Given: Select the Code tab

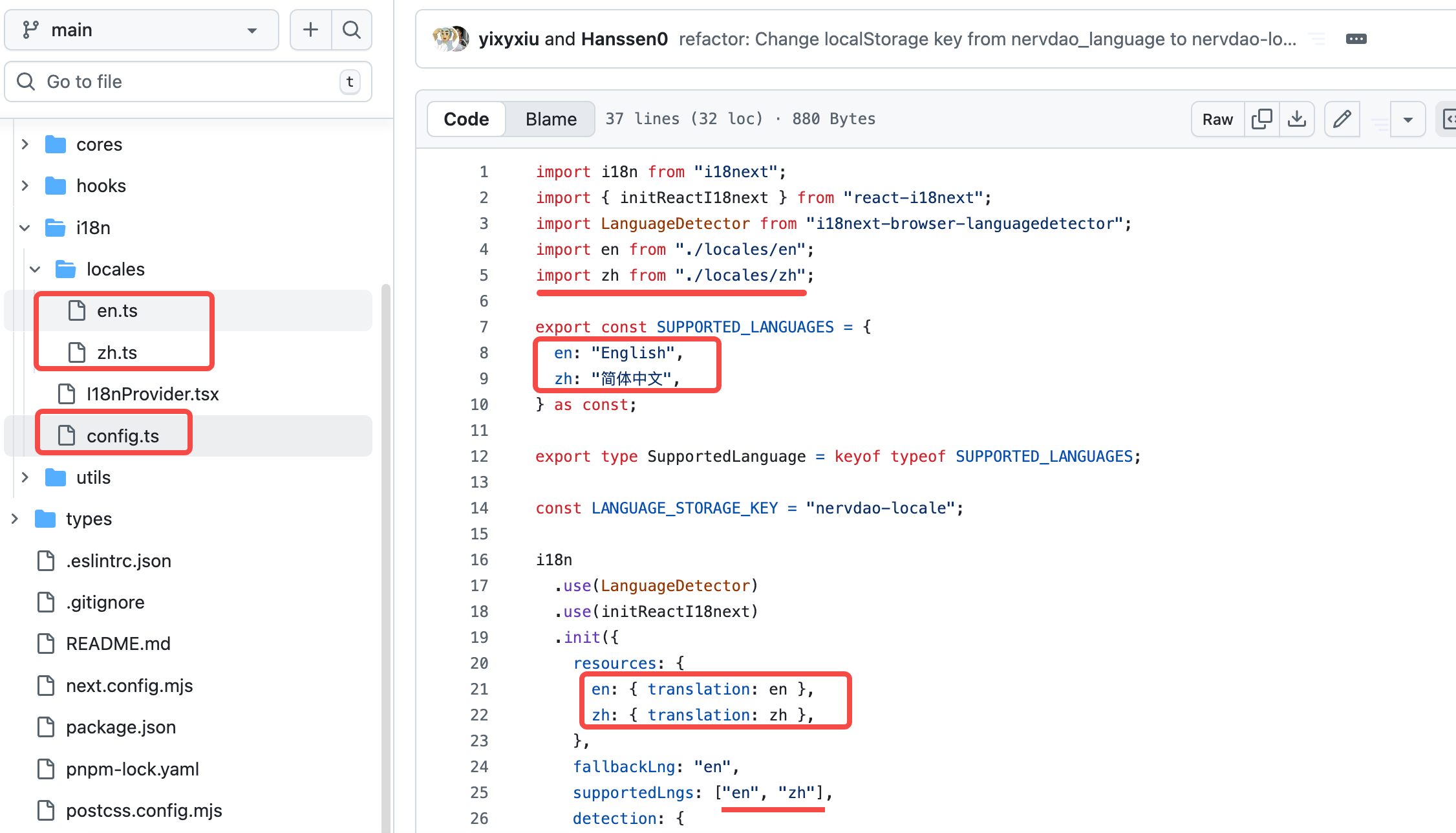Looking at the screenshot, I should tap(466, 119).
